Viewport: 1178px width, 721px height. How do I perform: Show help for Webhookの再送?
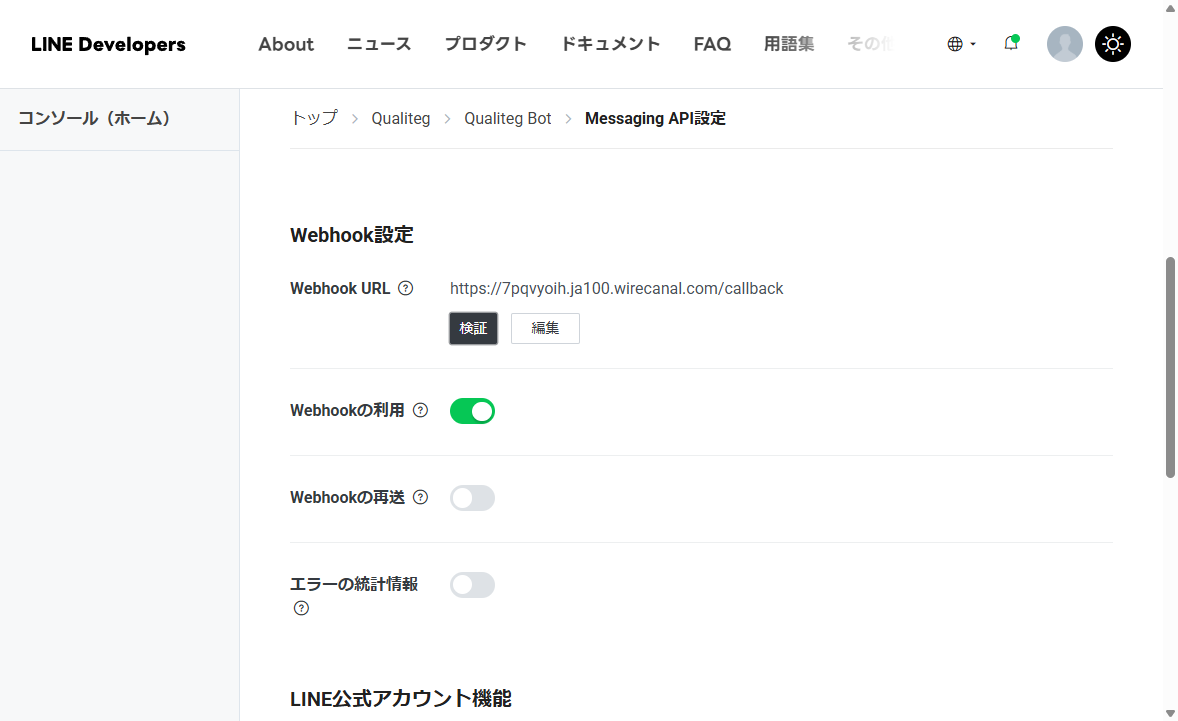click(x=421, y=497)
